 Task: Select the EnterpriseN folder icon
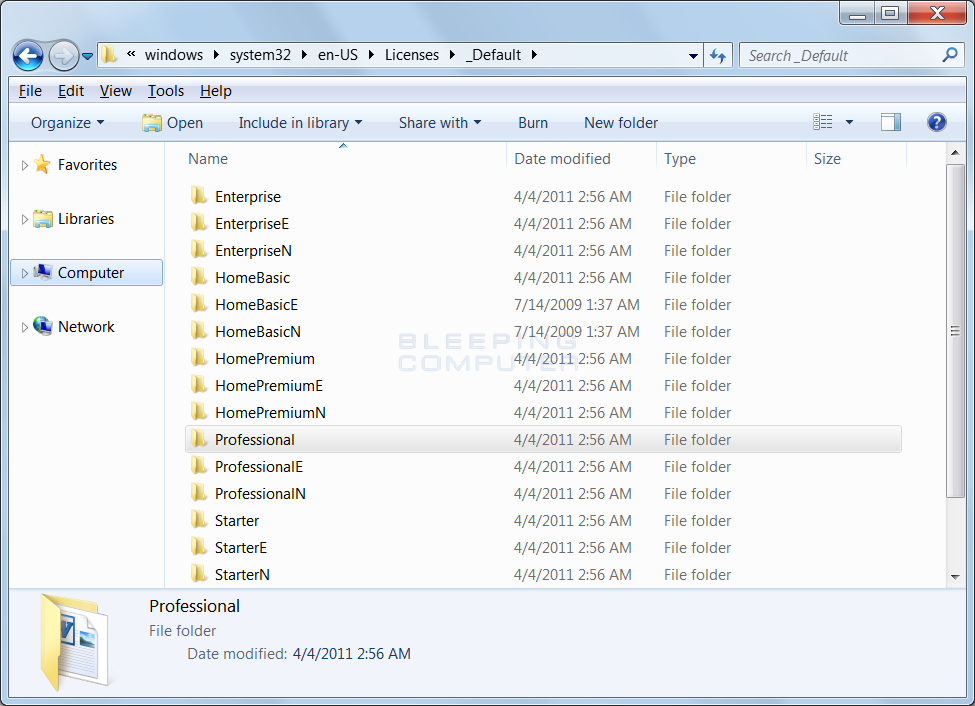pyautogui.click(x=199, y=249)
